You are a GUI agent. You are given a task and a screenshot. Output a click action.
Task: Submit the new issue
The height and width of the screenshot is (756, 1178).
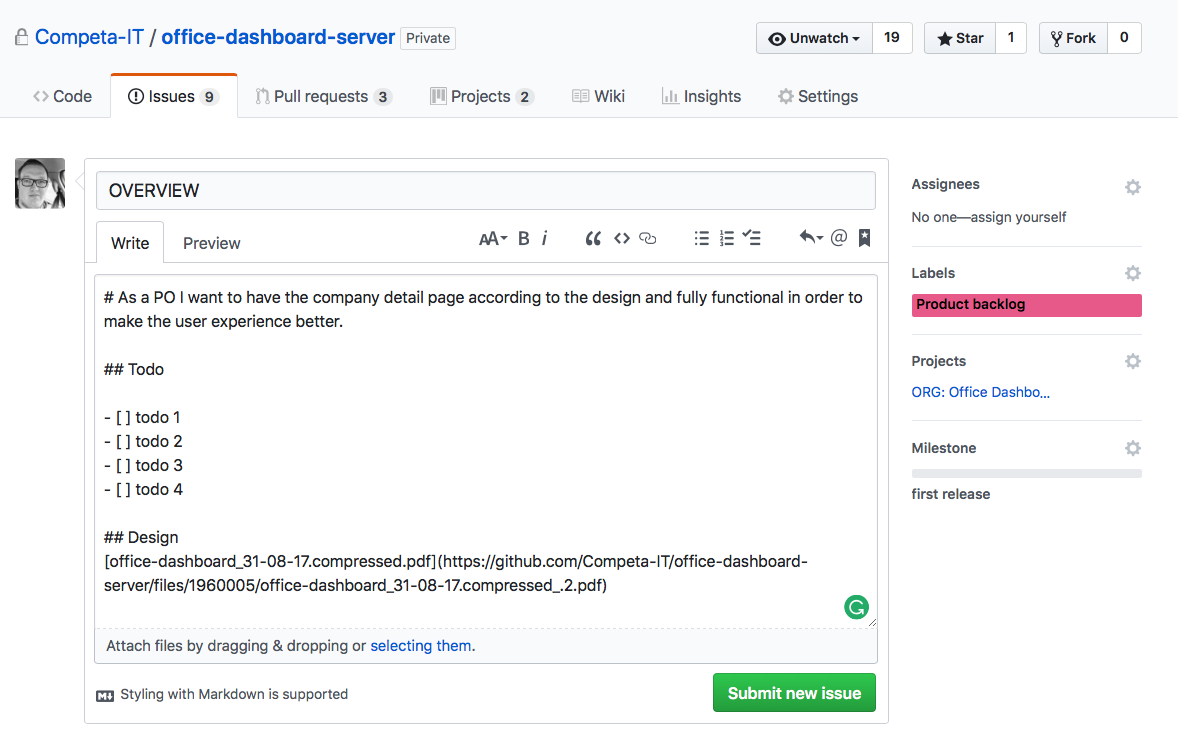click(794, 693)
